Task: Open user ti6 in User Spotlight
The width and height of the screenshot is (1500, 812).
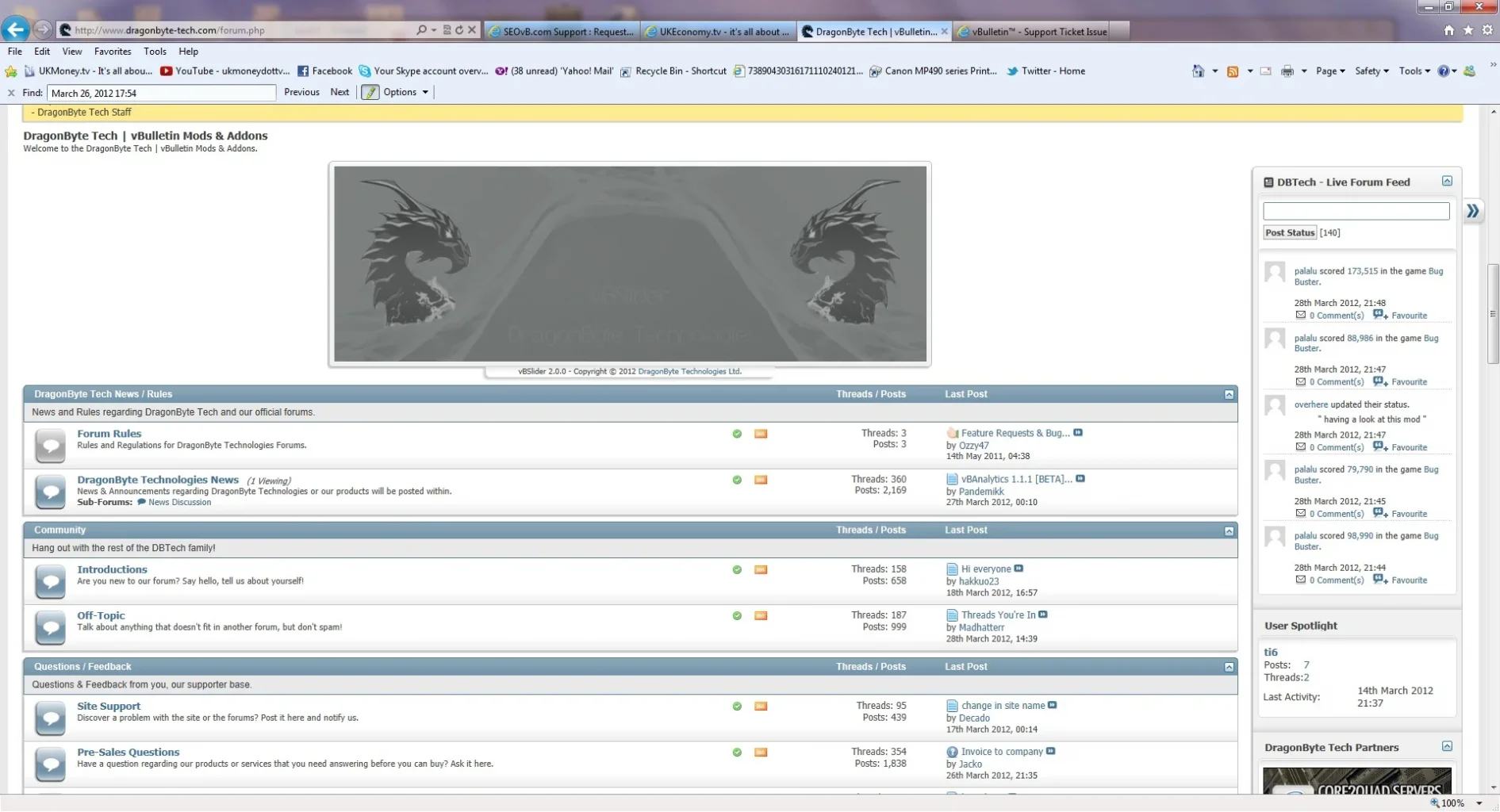Action: tap(1271, 652)
